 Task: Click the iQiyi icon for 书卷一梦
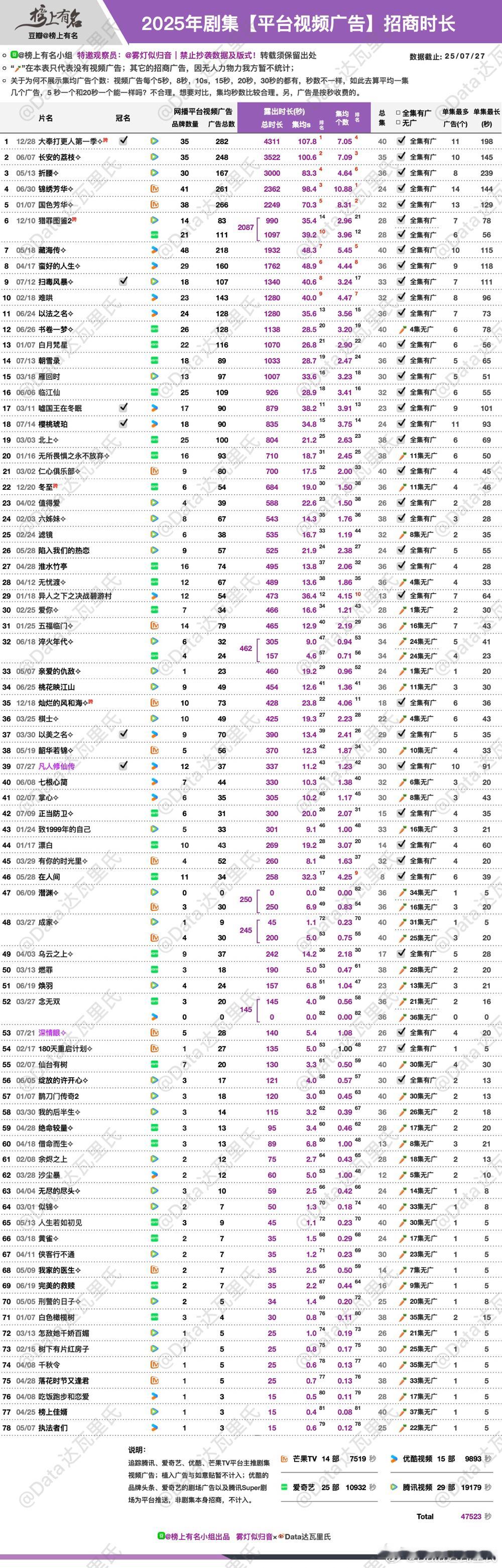point(155,329)
